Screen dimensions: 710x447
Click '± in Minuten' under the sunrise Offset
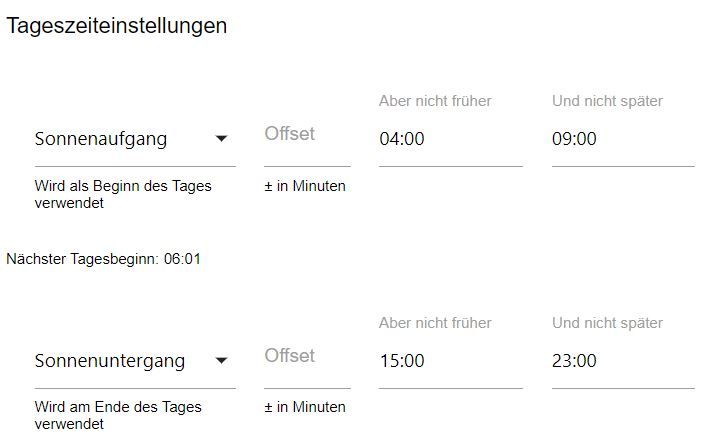click(305, 186)
